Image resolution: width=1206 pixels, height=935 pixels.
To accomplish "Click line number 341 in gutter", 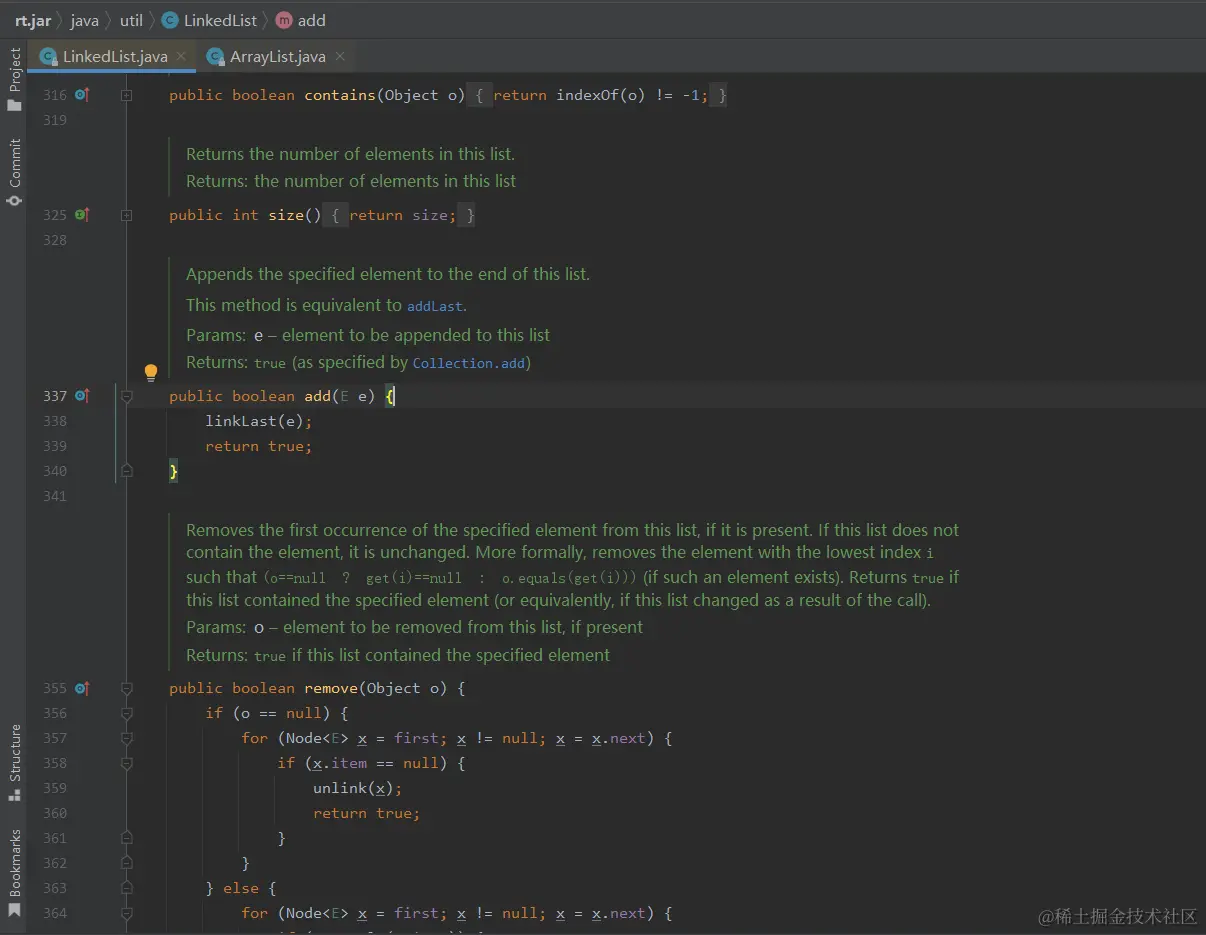I will 55,496.
